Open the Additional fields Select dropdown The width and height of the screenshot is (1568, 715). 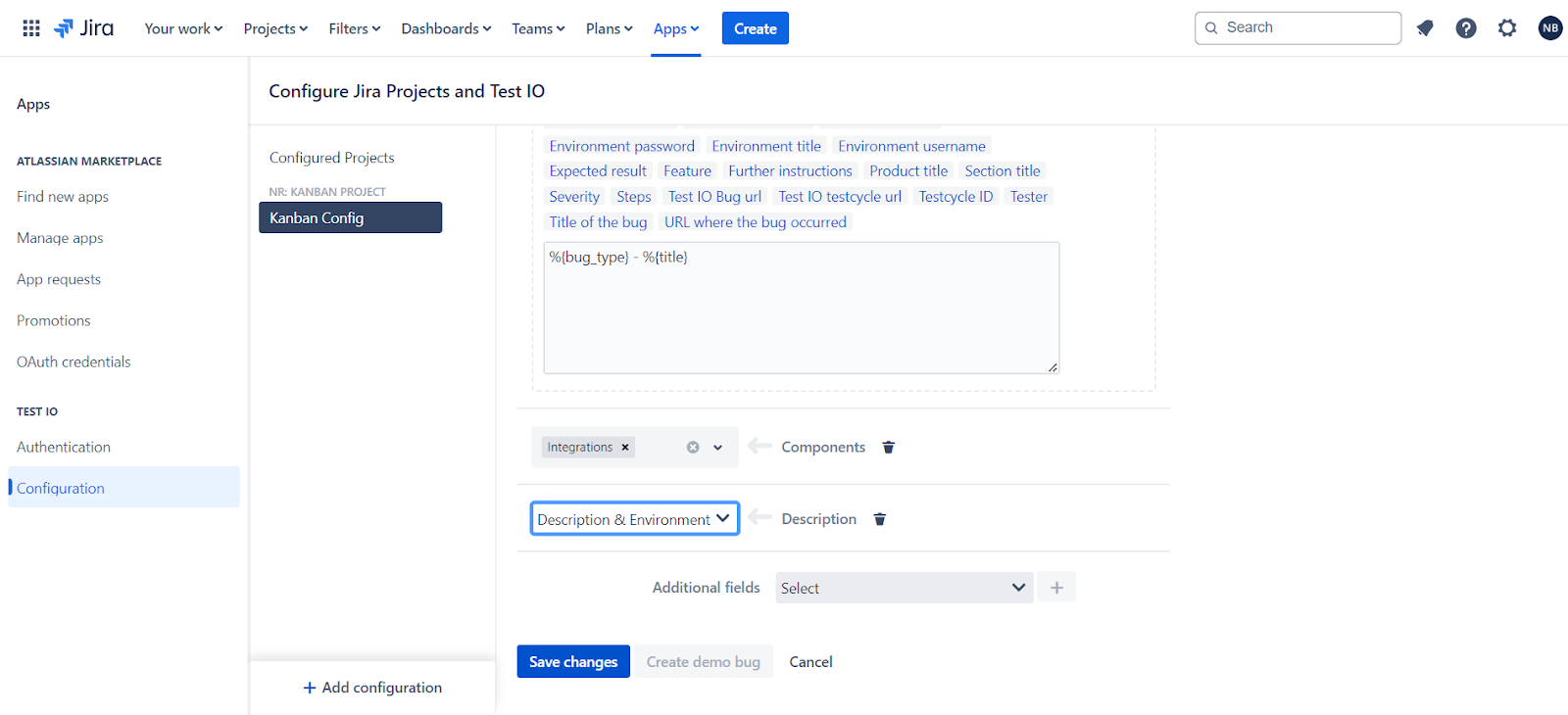905,588
